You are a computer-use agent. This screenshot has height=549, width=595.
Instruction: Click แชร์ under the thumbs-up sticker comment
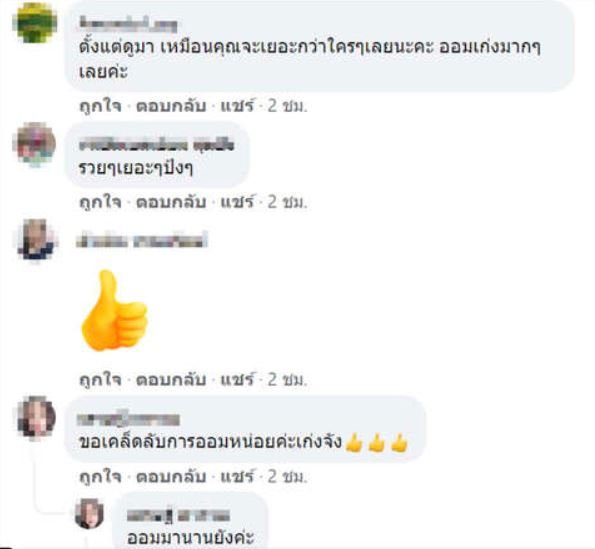click(x=237, y=380)
